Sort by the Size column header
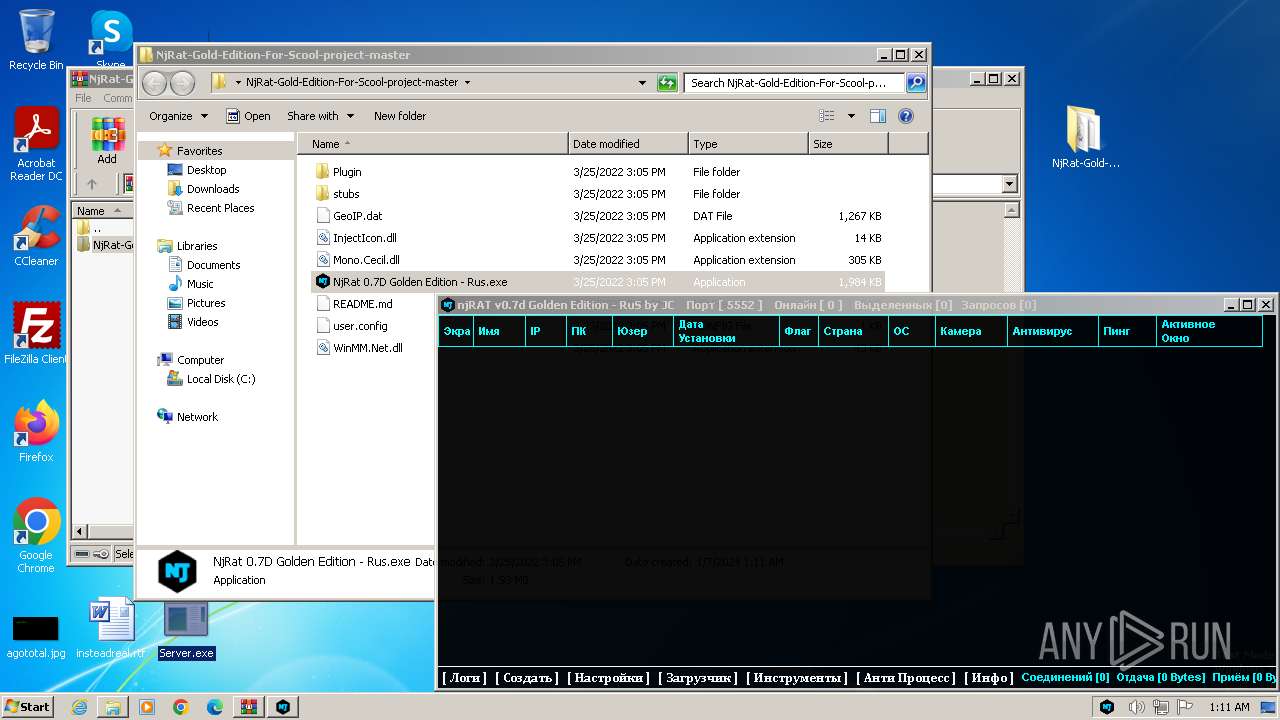Image resolution: width=1280 pixels, height=720 pixels. 848,144
